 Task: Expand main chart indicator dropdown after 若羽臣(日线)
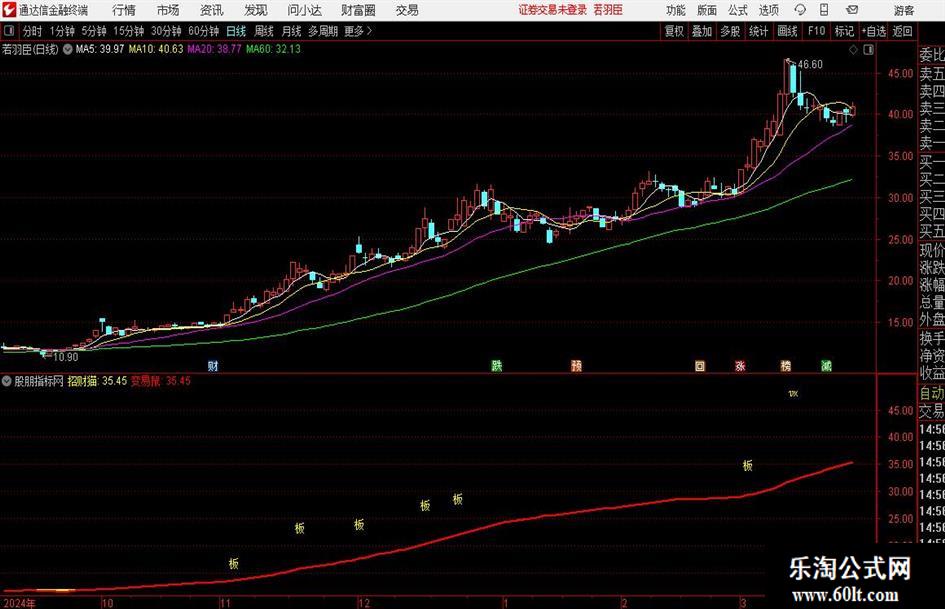(x=68, y=49)
